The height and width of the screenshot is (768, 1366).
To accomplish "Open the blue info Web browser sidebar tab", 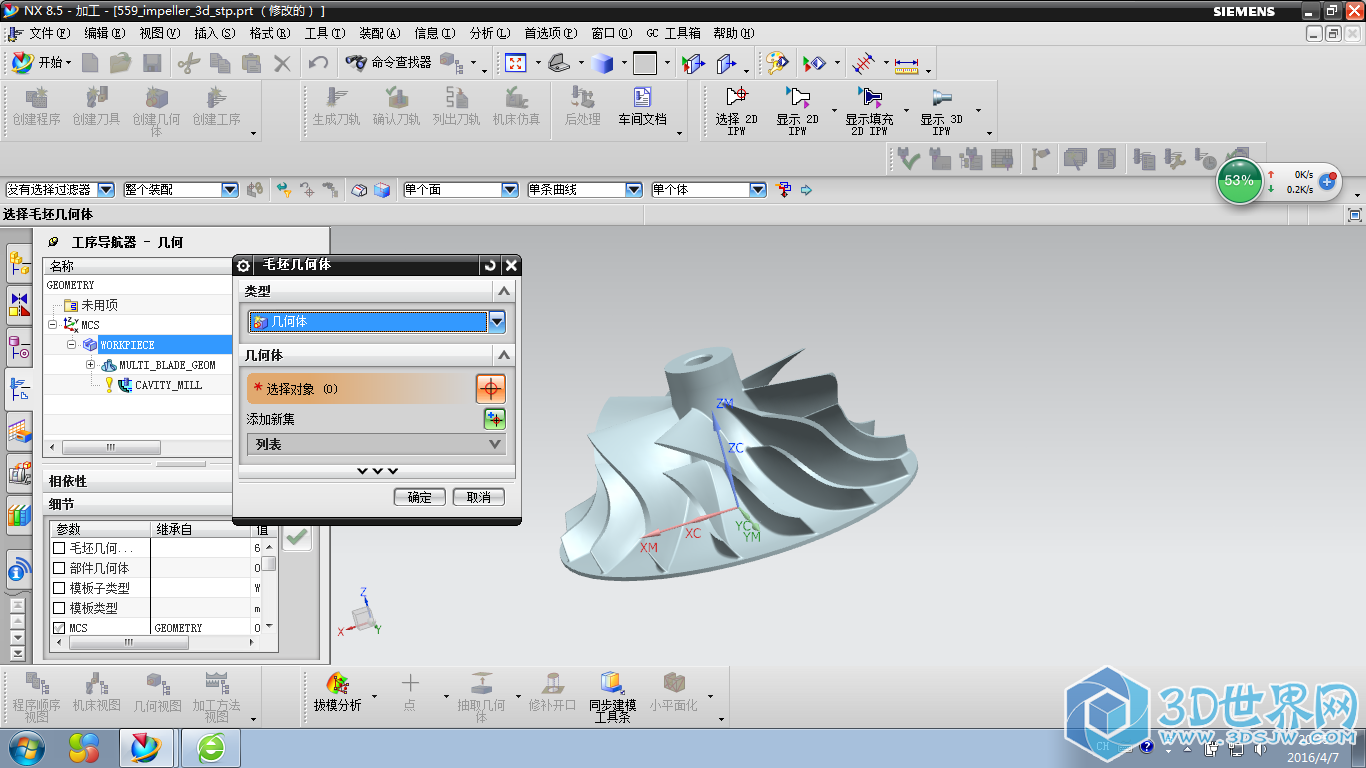I will (18, 571).
